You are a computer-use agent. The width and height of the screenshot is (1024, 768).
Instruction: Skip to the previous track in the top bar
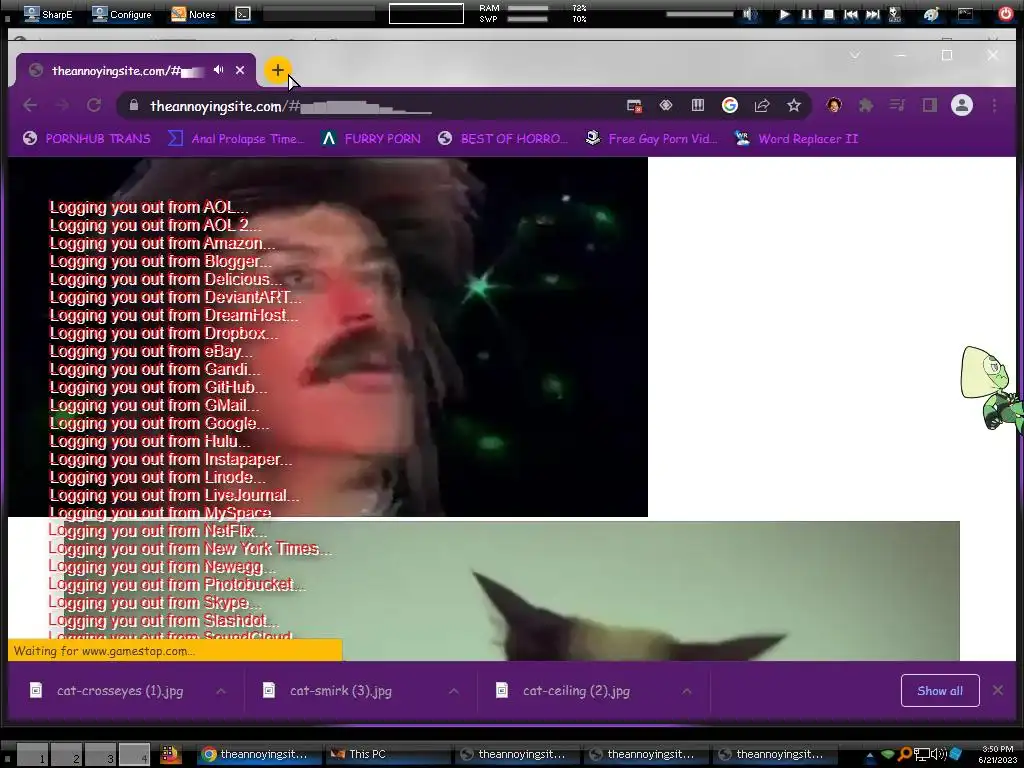click(851, 14)
